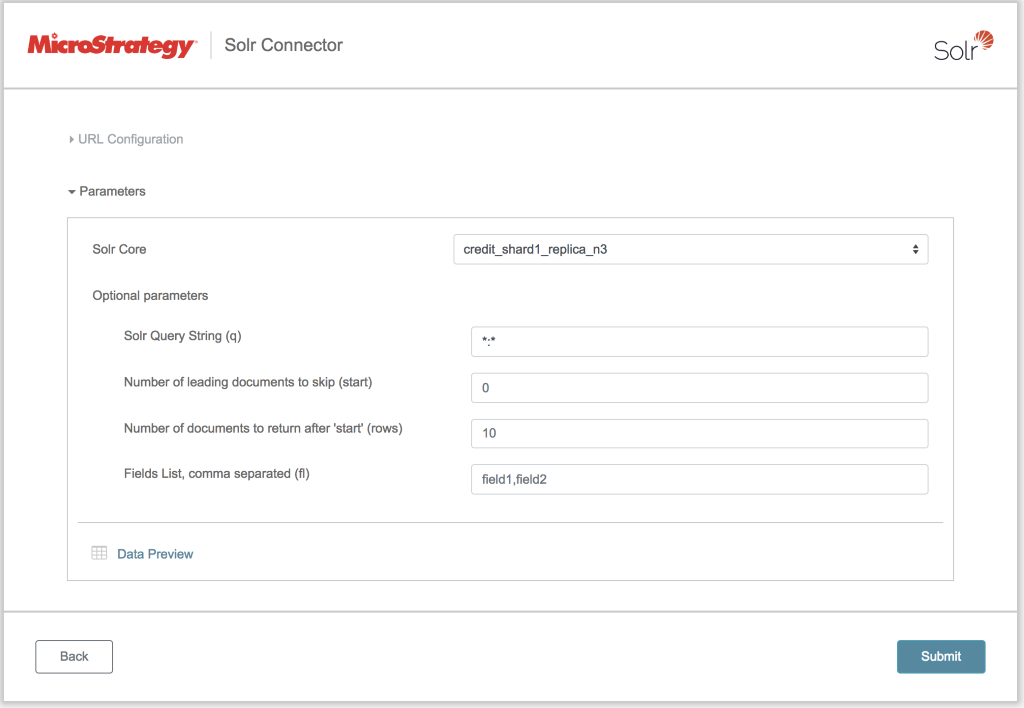Collapse the Parameters section
Viewport: 1024px width, 708px height.
coord(106,191)
